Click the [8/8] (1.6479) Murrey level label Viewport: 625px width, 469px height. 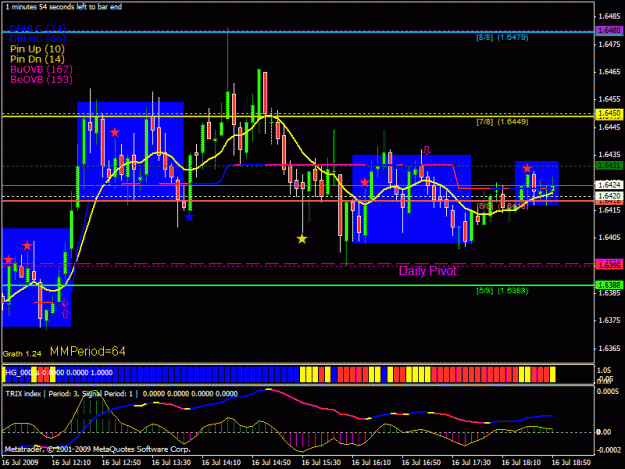[x=502, y=37]
